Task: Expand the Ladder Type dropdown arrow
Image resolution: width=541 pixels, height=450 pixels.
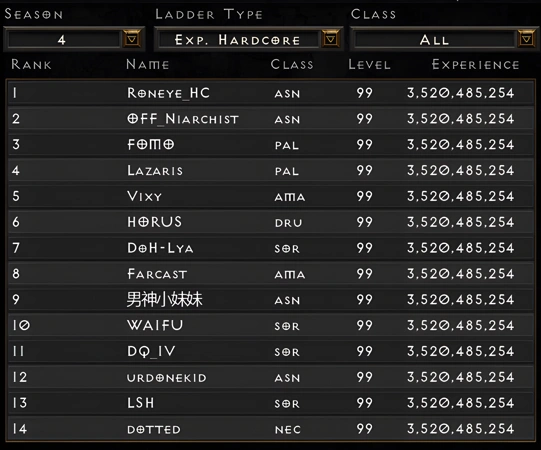Action: click(x=330, y=39)
